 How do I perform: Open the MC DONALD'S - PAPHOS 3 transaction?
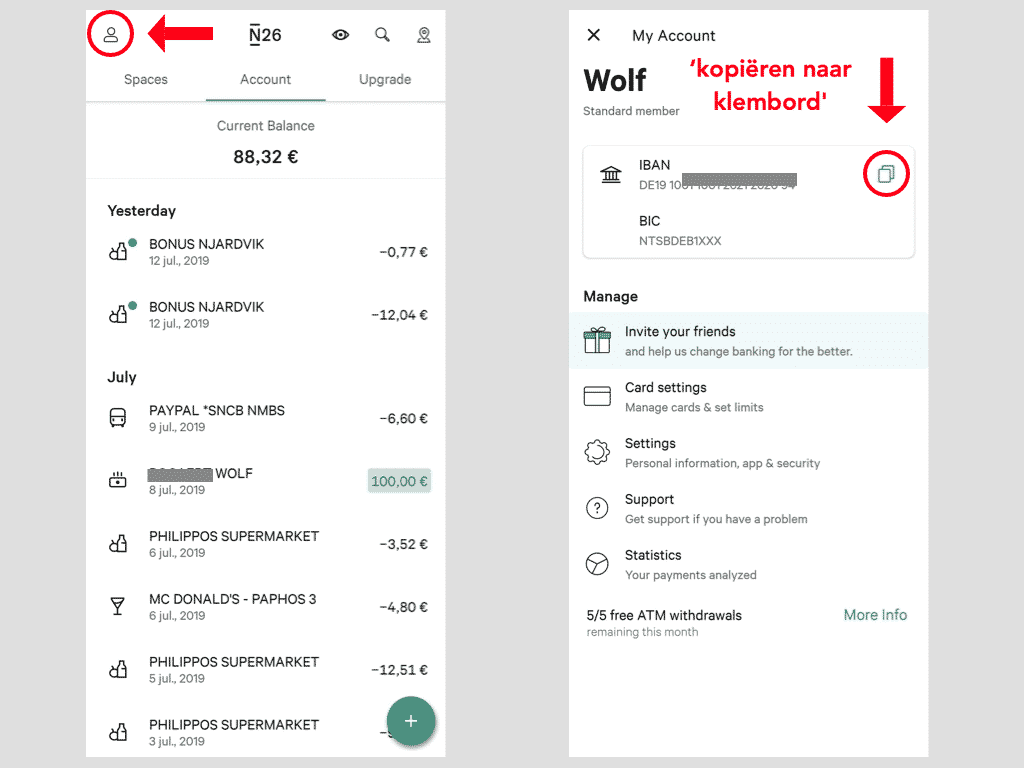pyautogui.click(x=266, y=607)
